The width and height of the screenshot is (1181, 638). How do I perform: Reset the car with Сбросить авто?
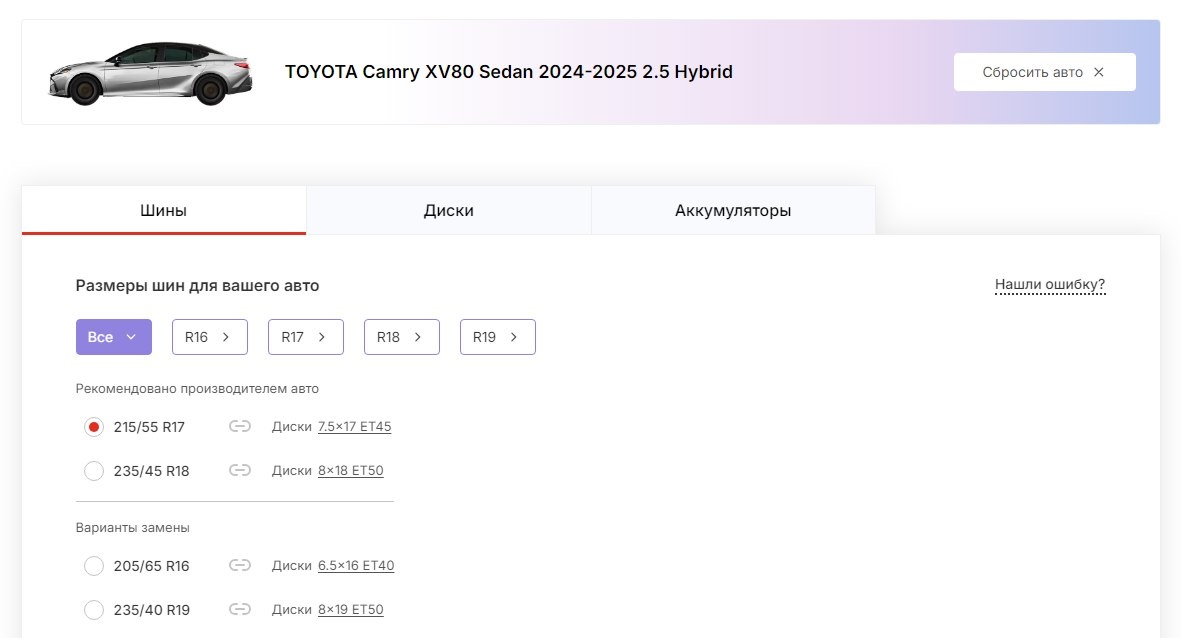[1045, 72]
